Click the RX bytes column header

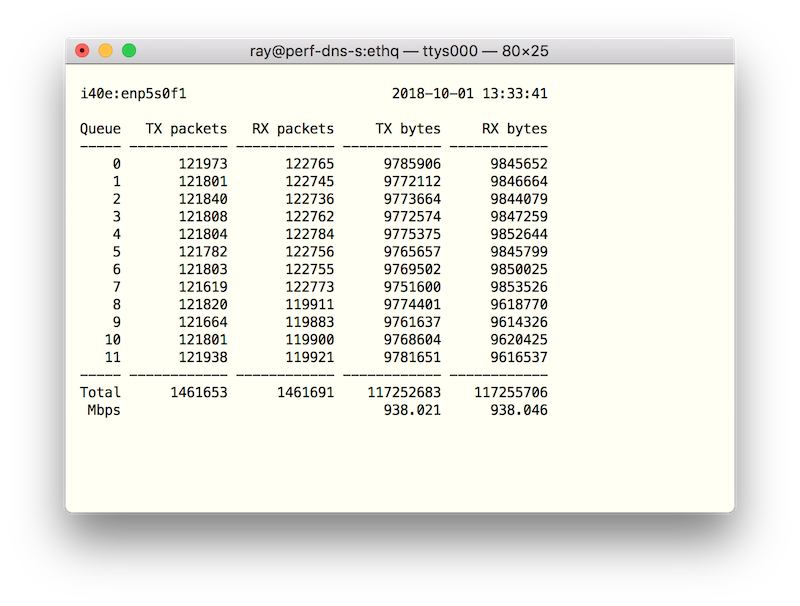[515, 129]
